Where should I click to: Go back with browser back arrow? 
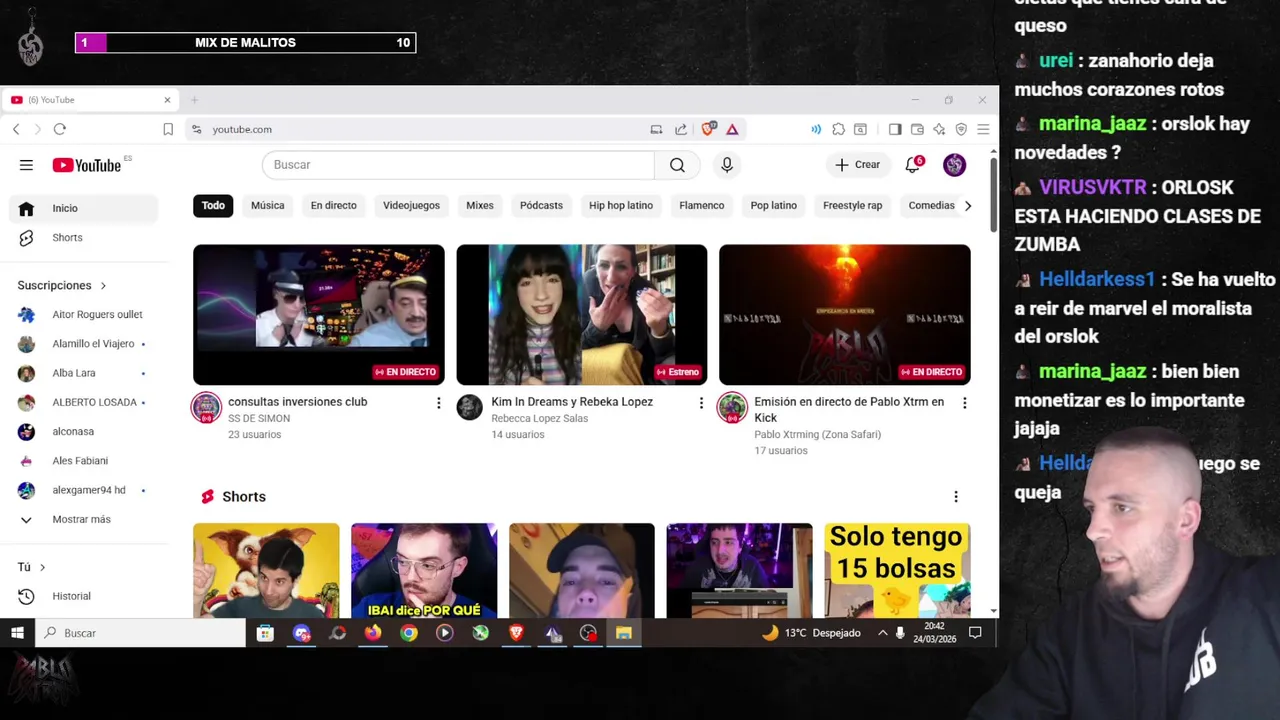(16, 129)
